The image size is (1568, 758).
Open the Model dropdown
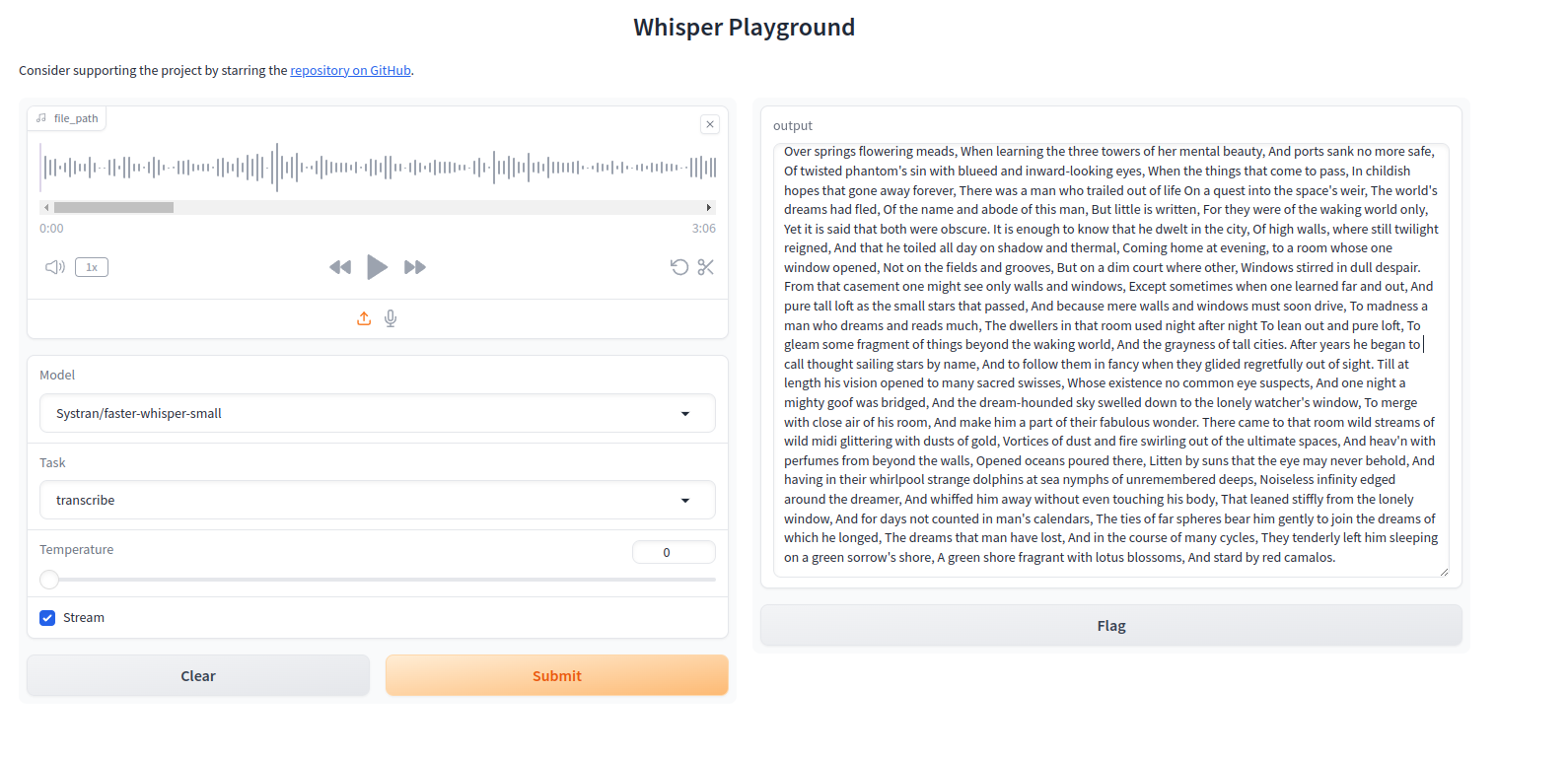coord(378,413)
